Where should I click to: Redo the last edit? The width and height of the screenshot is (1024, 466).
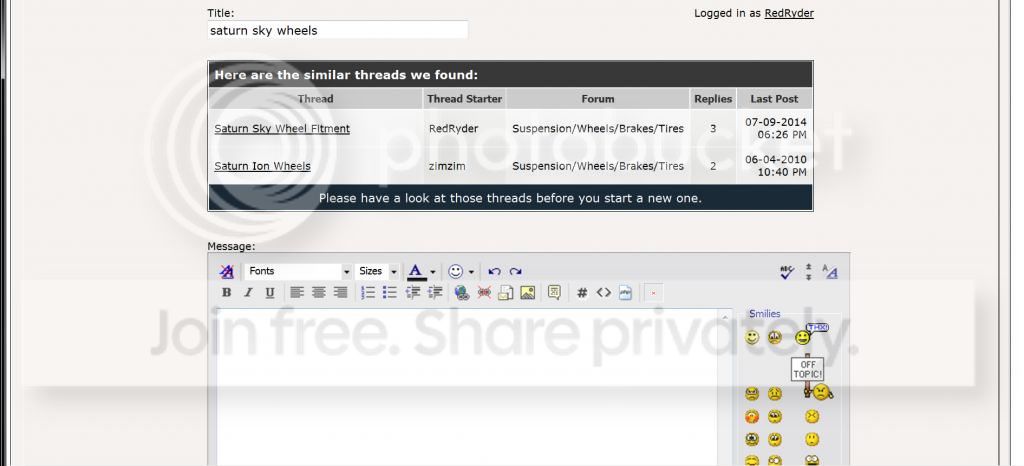[515, 272]
